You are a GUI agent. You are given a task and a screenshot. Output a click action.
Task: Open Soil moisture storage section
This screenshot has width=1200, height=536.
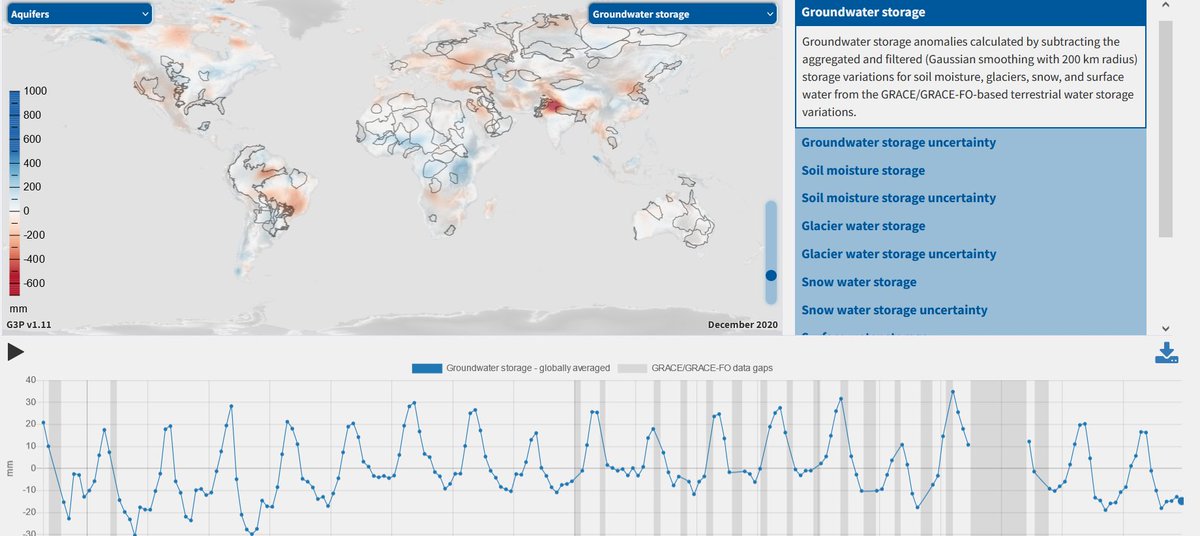(x=863, y=170)
